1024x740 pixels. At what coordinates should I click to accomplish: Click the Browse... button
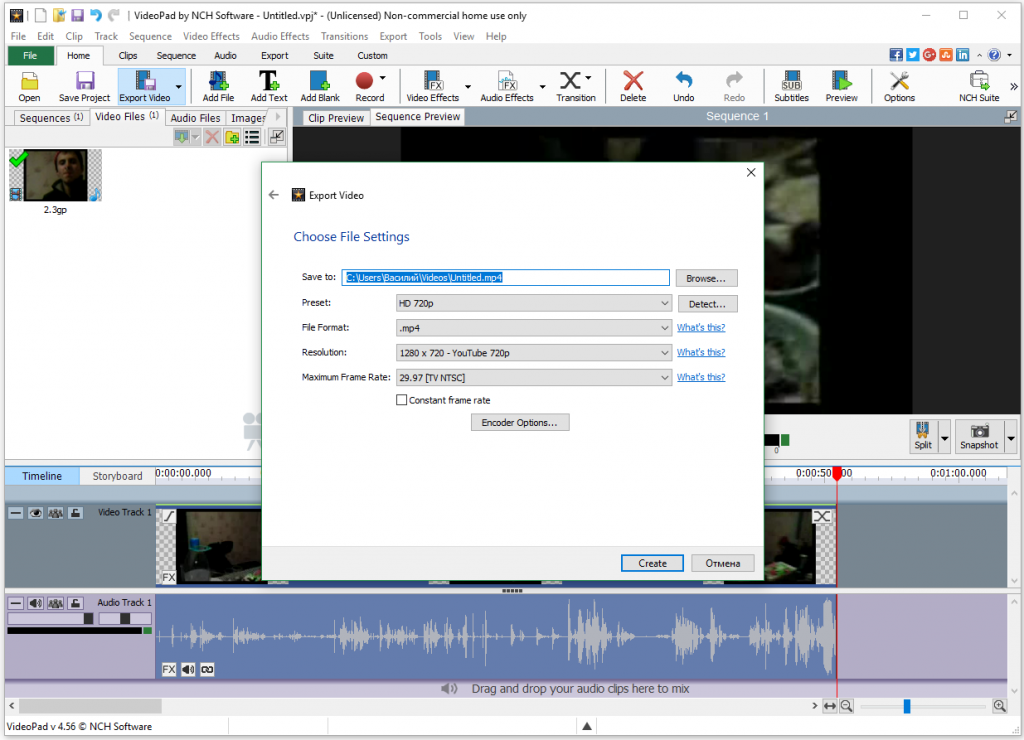point(706,278)
